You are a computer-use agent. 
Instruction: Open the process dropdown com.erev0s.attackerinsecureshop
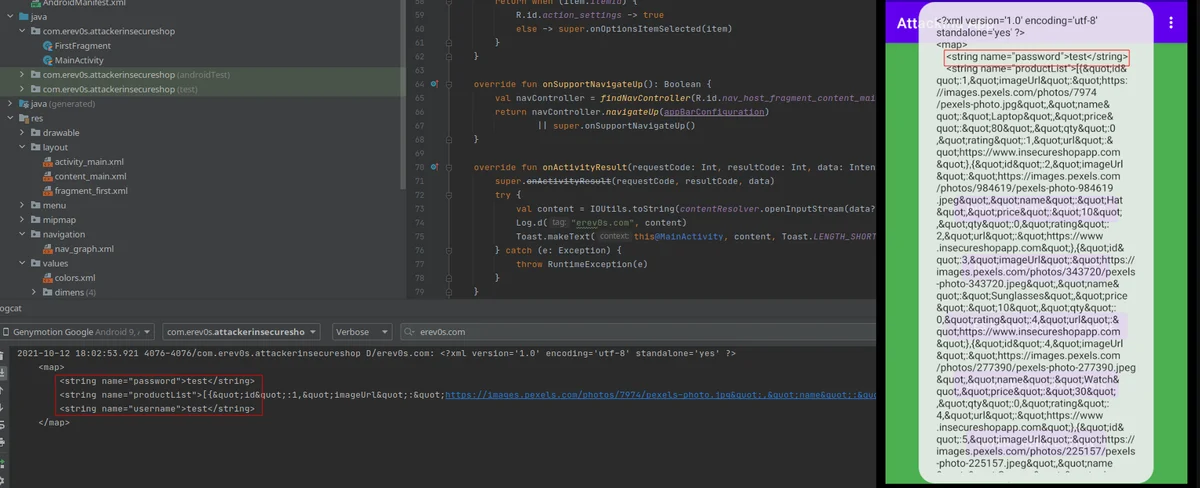pos(240,332)
